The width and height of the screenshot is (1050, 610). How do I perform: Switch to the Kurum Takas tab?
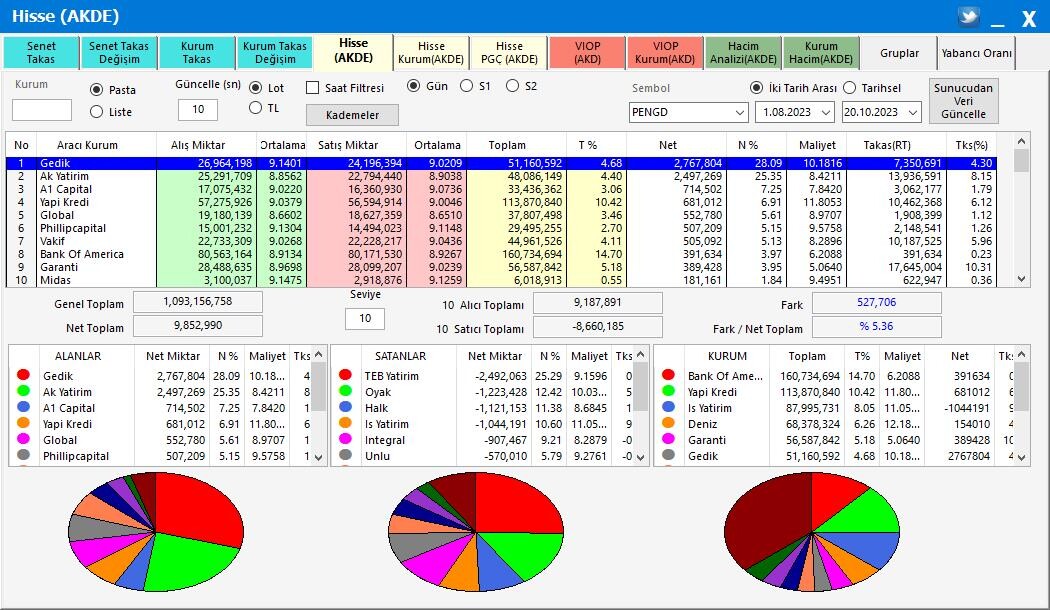click(197, 53)
